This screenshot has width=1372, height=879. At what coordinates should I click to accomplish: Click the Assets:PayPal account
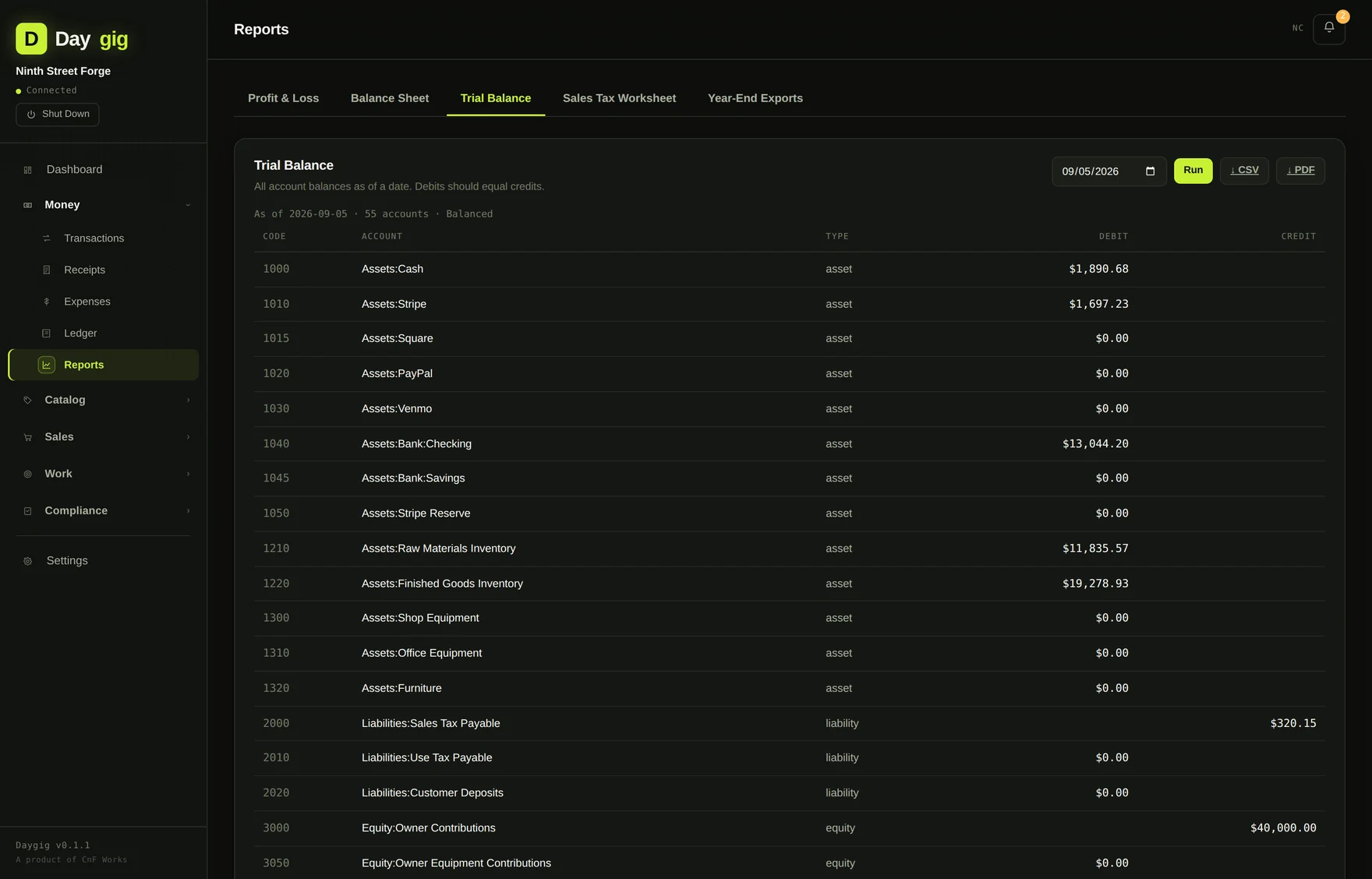pos(398,374)
